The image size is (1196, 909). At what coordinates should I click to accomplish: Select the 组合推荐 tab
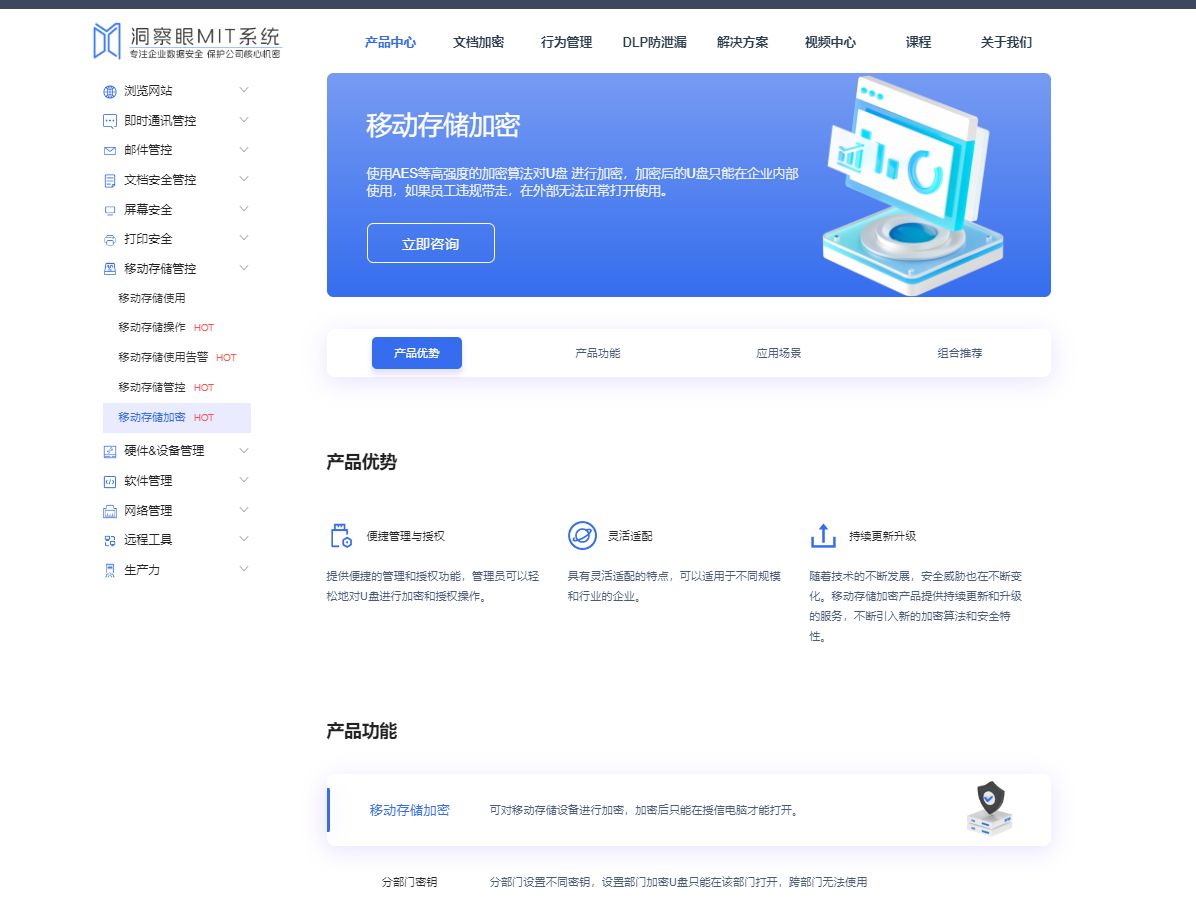[960, 353]
